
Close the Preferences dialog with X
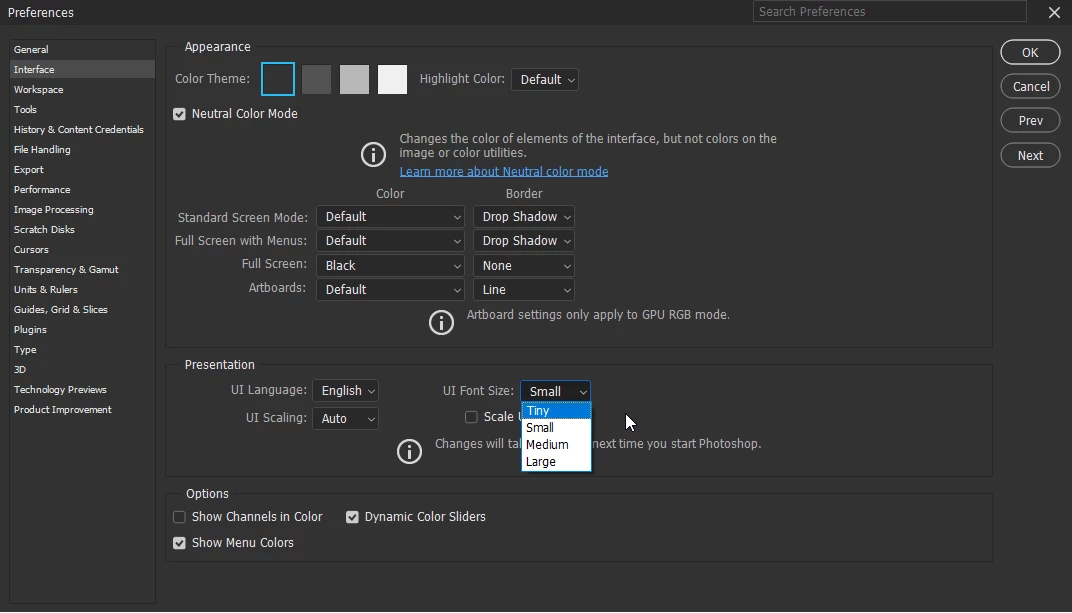tap(1054, 12)
